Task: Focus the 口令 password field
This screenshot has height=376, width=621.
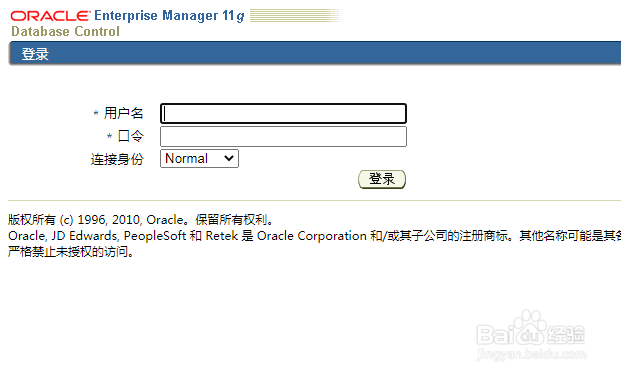Action: point(283,137)
